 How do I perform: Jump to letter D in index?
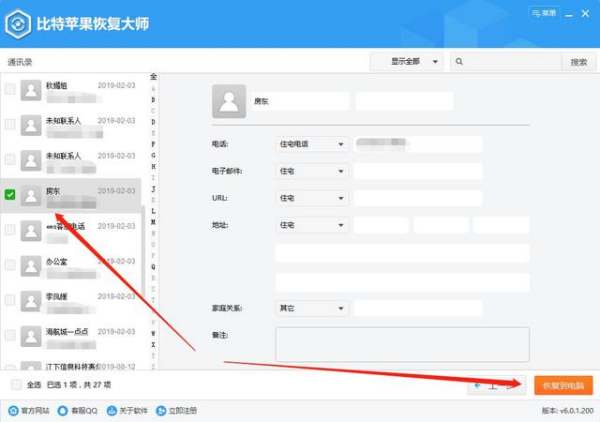153,122
